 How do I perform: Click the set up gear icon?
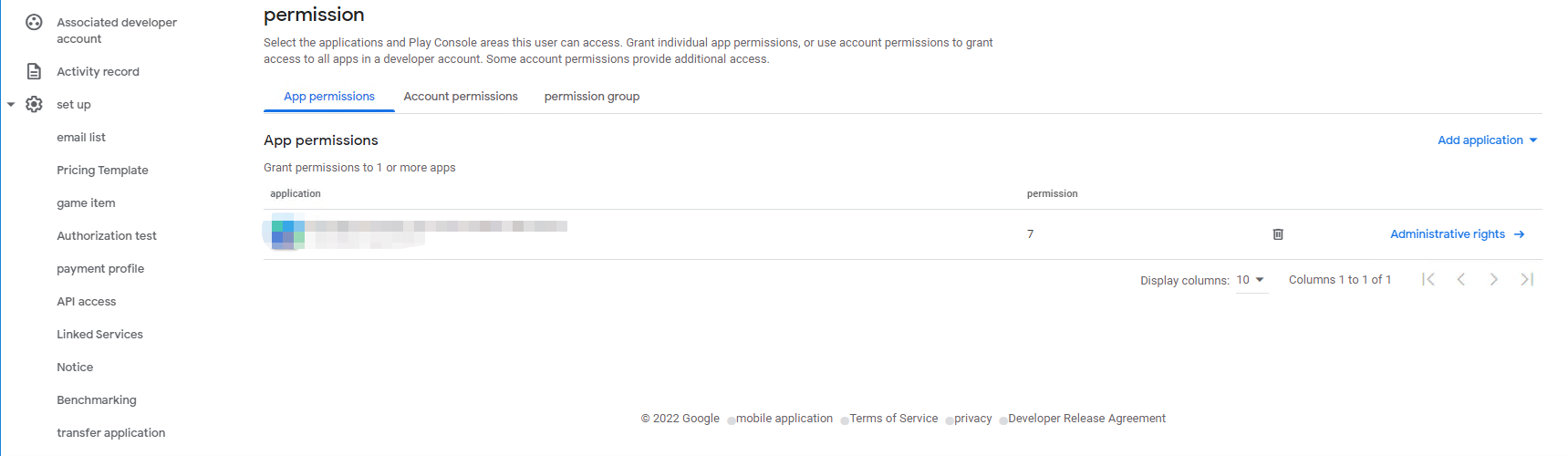[x=34, y=104]
